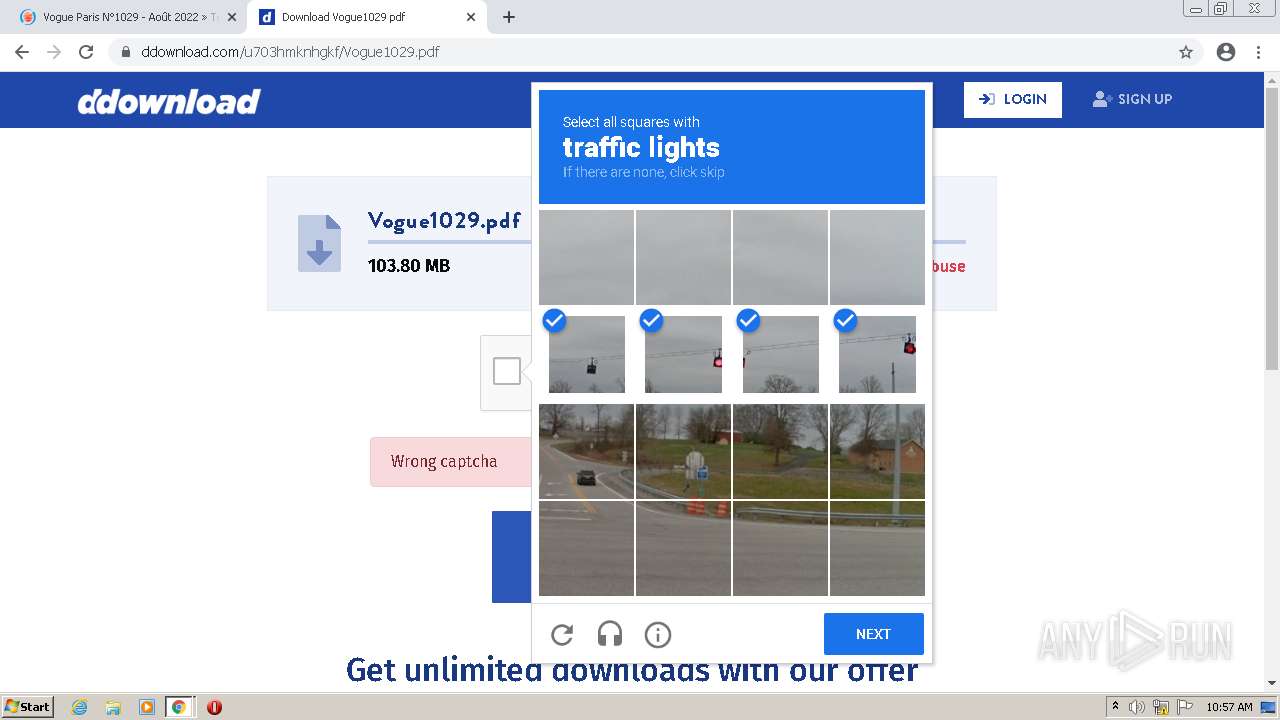Open volume speaker tray icon
This screenshot has width=1280, height=720.
1138,707
